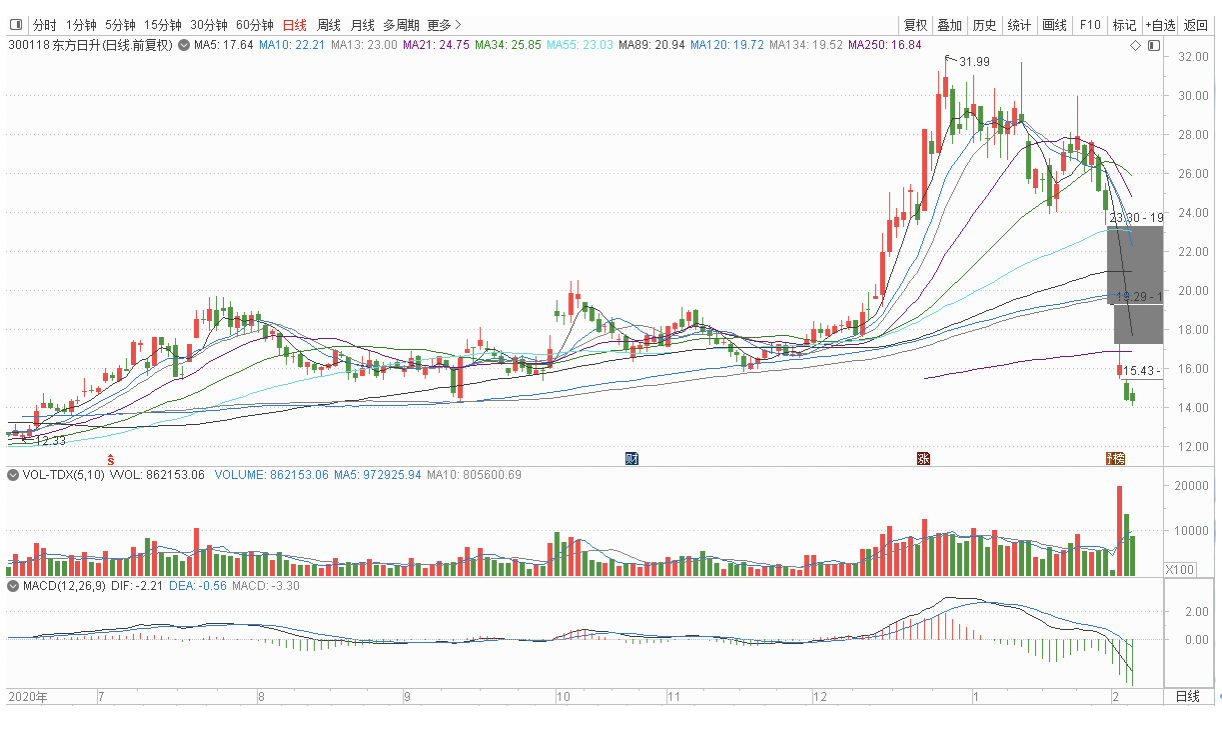Select the 60分钟 period tab

pos(254,25)
